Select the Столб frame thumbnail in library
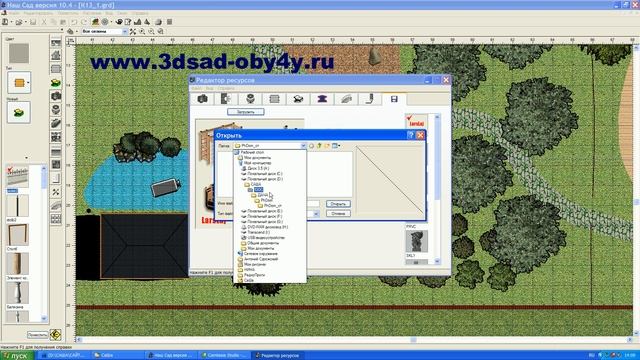This screenshot has width=640, height=360. pyautogui.click(x=17, y=235)
